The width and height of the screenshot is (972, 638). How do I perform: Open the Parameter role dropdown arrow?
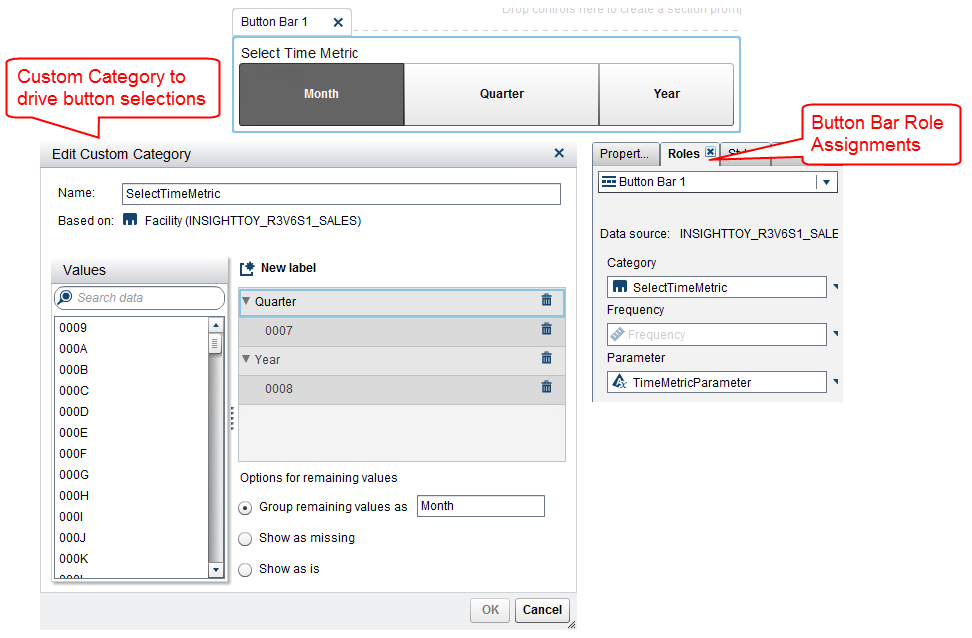coord(836,381)
